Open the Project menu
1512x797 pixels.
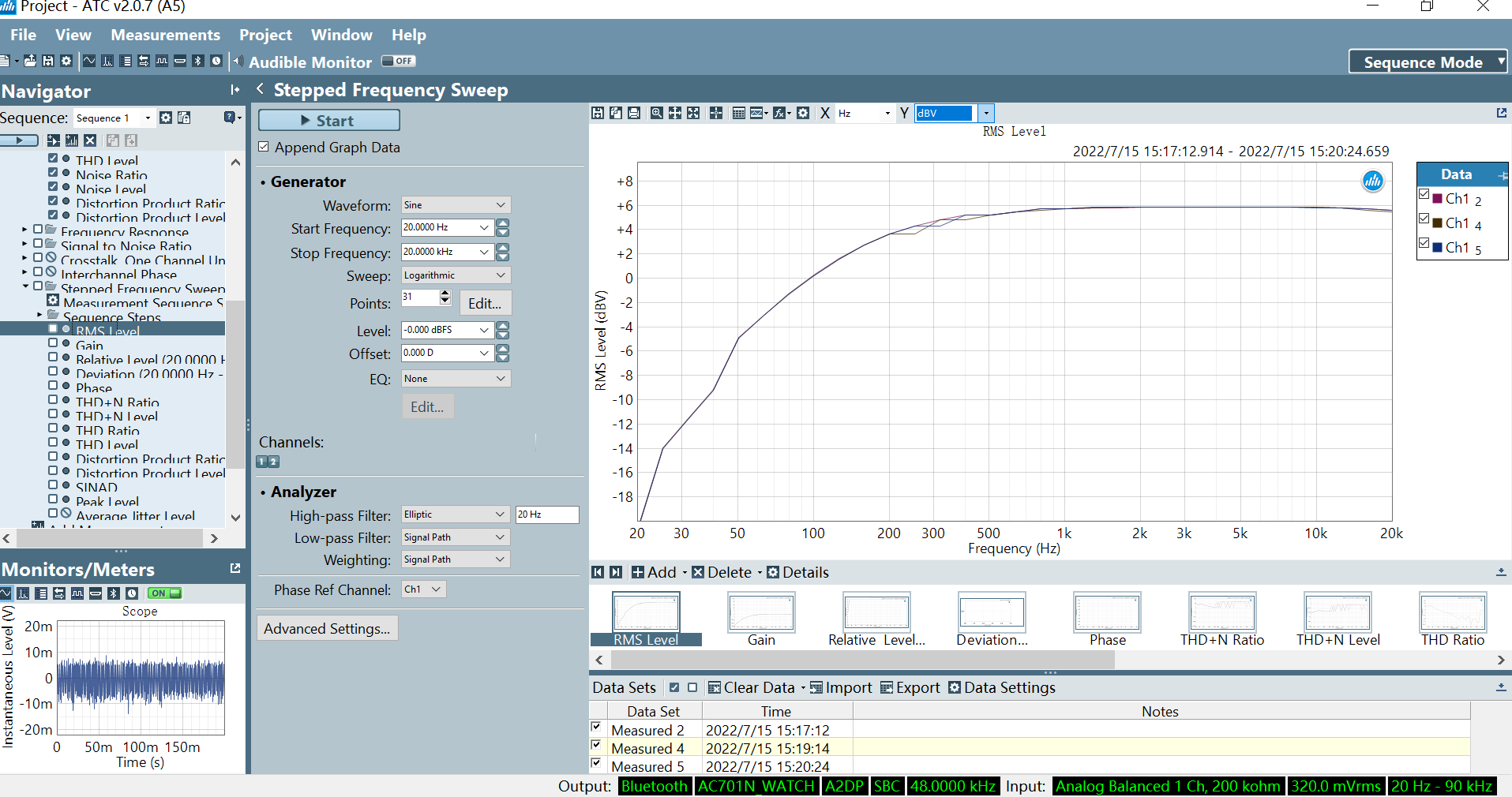265,35
